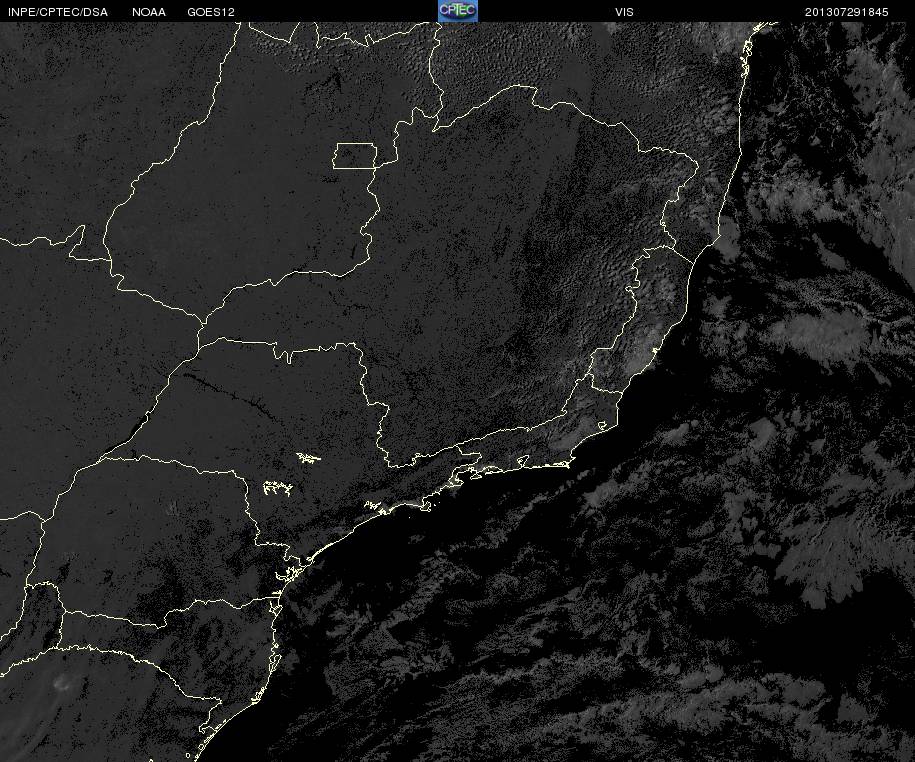
Task: Click the 201307291845 timestamp
Action: click(847, 12)
